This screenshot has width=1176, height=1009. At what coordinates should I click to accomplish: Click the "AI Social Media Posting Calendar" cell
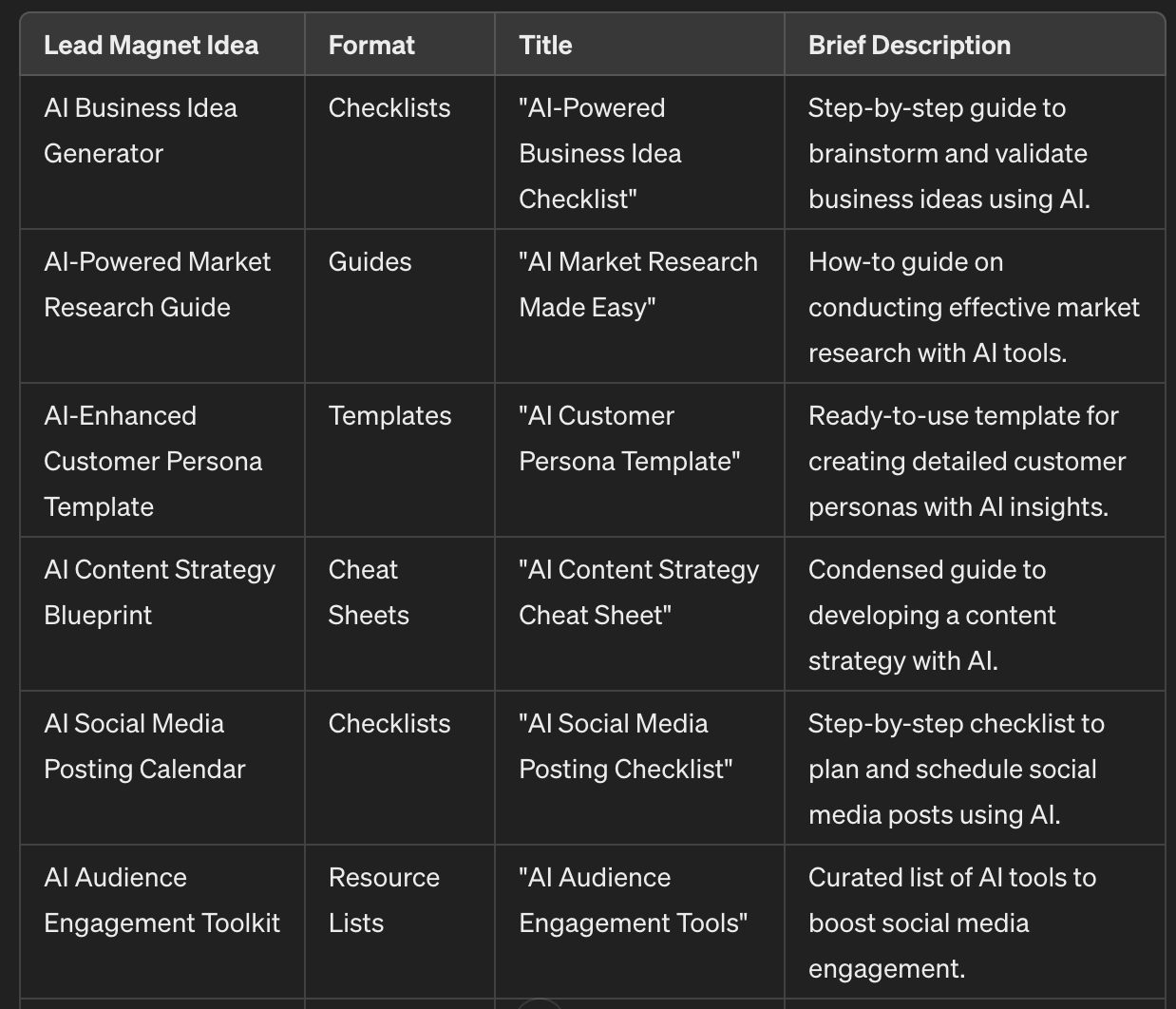[144, 747]
